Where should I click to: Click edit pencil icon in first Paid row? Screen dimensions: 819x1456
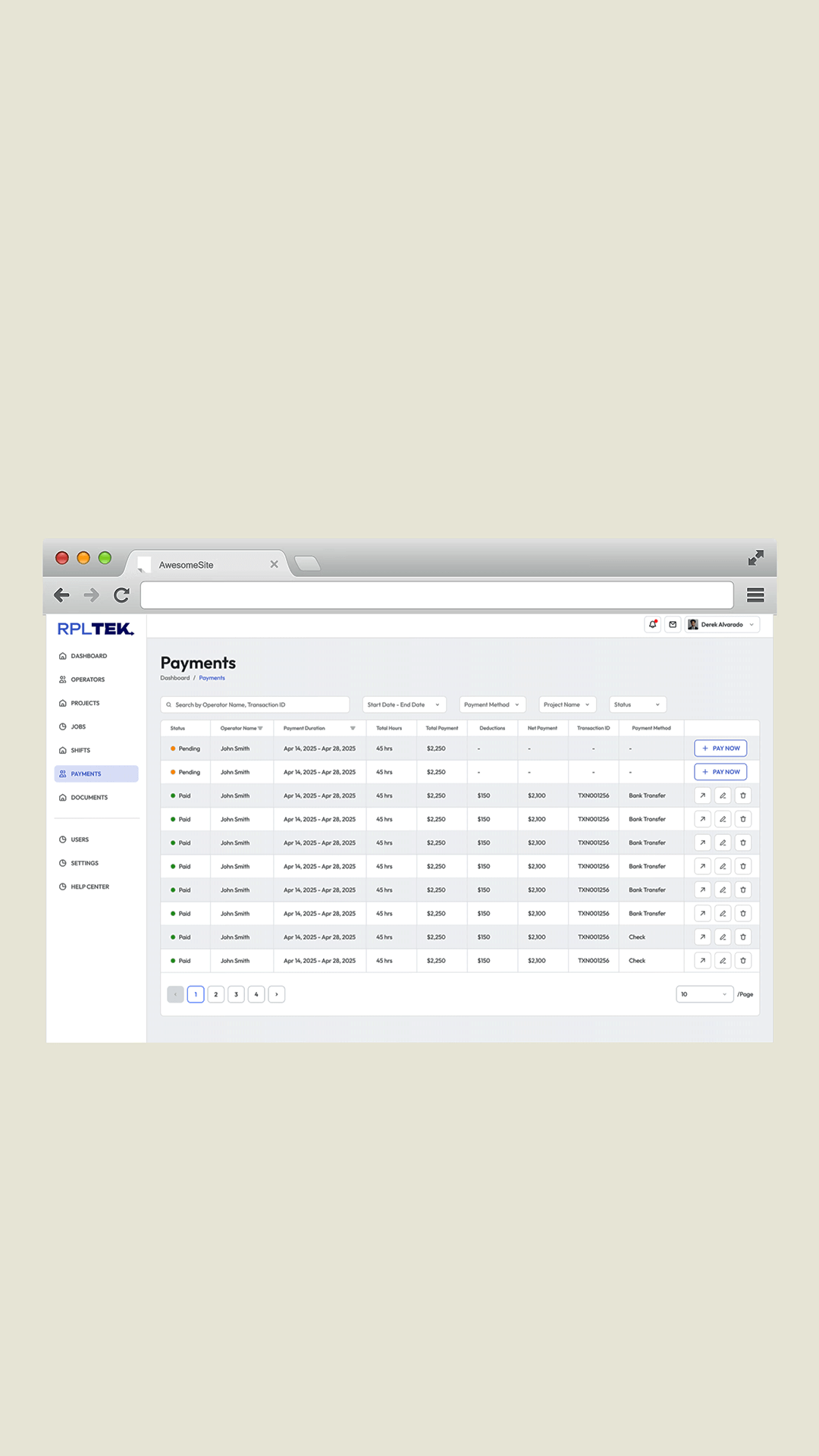(723, 795)
